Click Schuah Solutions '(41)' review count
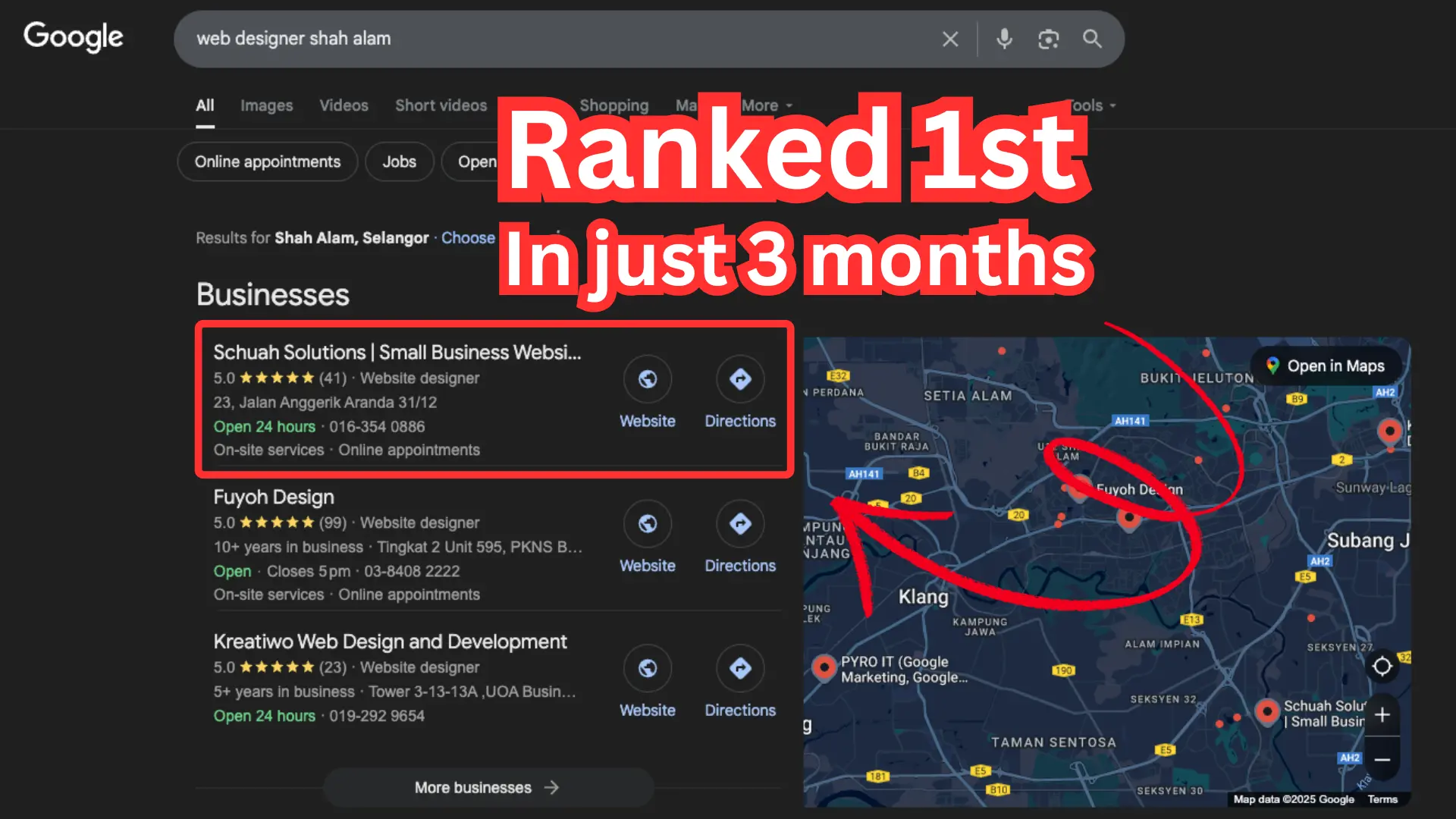Viewport: 1456px width, 819px height. pos(332,378)
